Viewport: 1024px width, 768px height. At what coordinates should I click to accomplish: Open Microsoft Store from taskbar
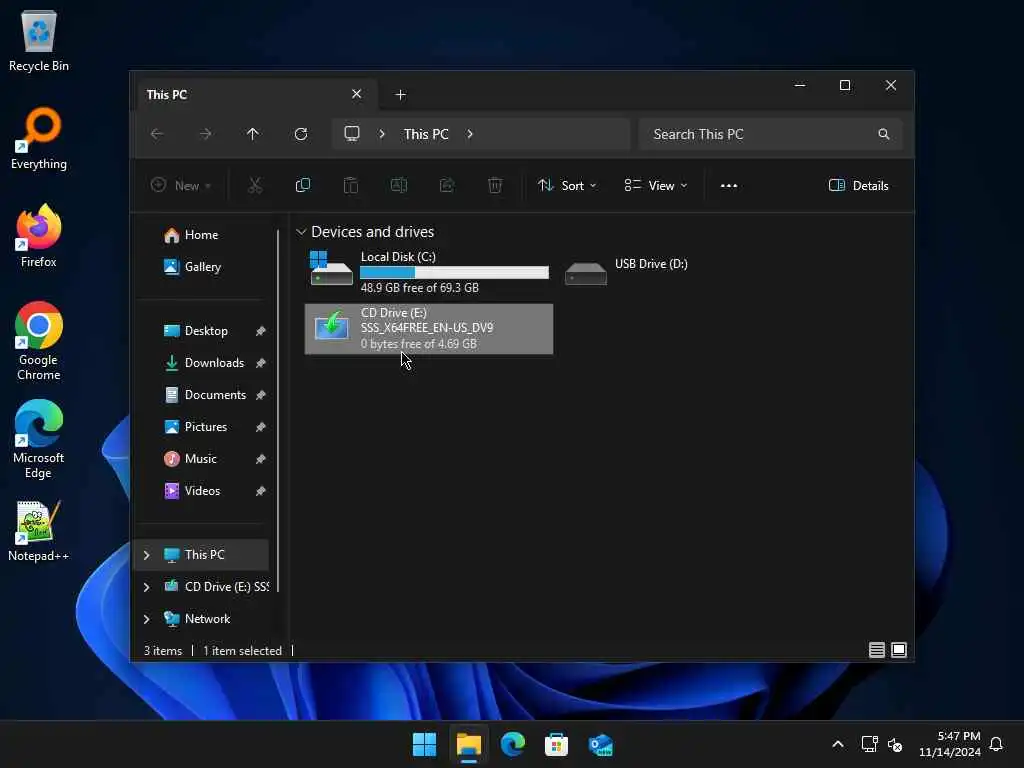[x=556, y=744]
